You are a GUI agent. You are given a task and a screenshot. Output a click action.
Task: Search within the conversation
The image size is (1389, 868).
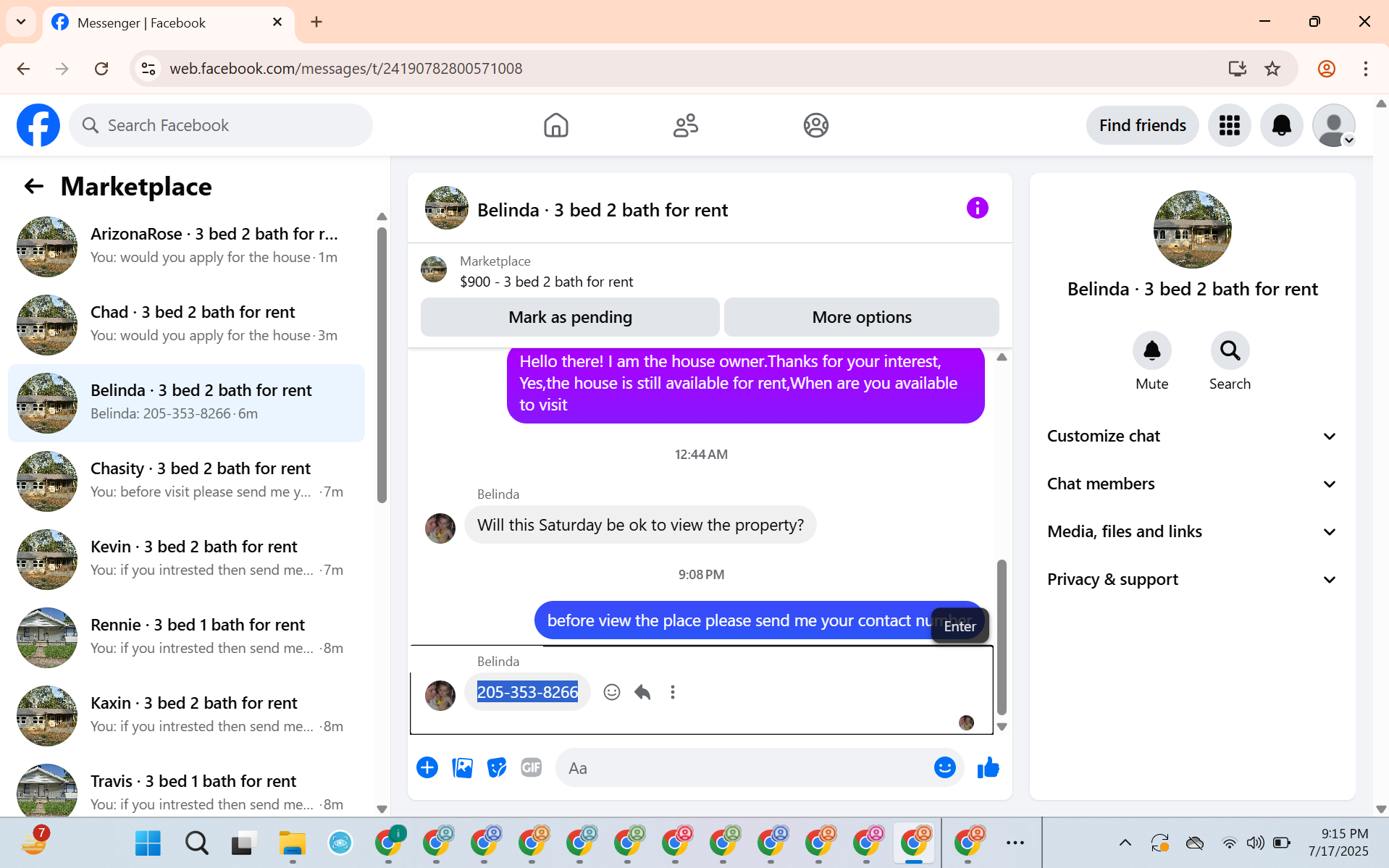click(1230, 350)
